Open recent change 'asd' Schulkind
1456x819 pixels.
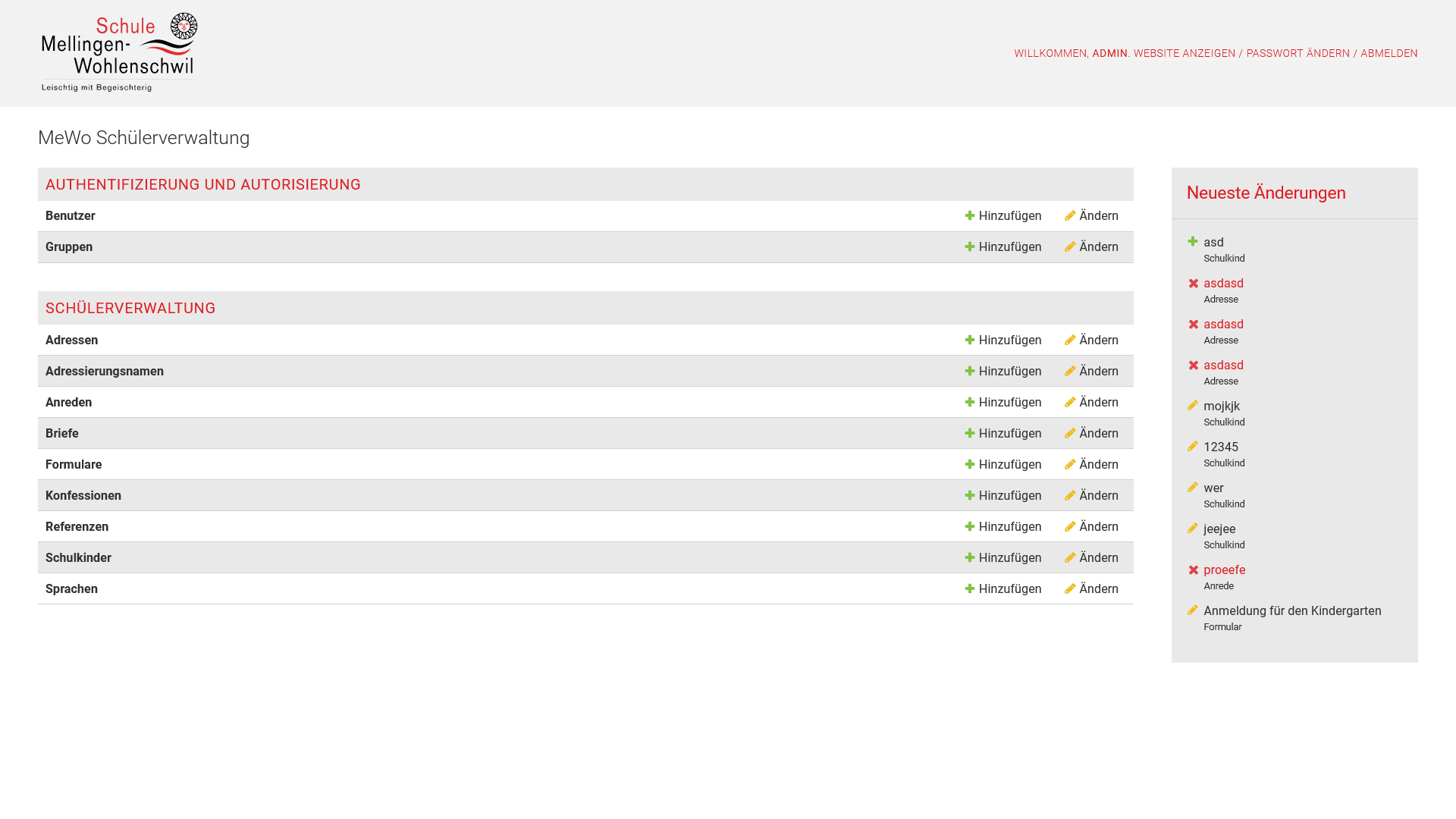1213,243
